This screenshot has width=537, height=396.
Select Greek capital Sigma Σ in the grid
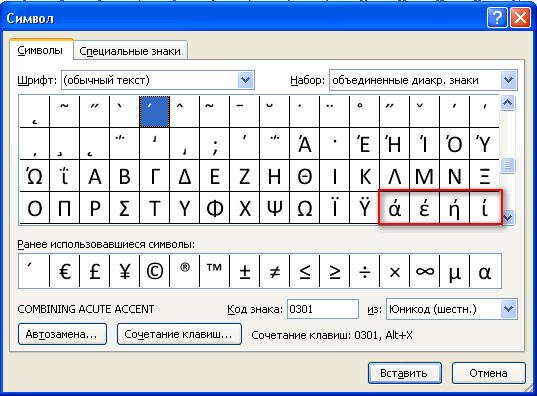tap(125, 208)
